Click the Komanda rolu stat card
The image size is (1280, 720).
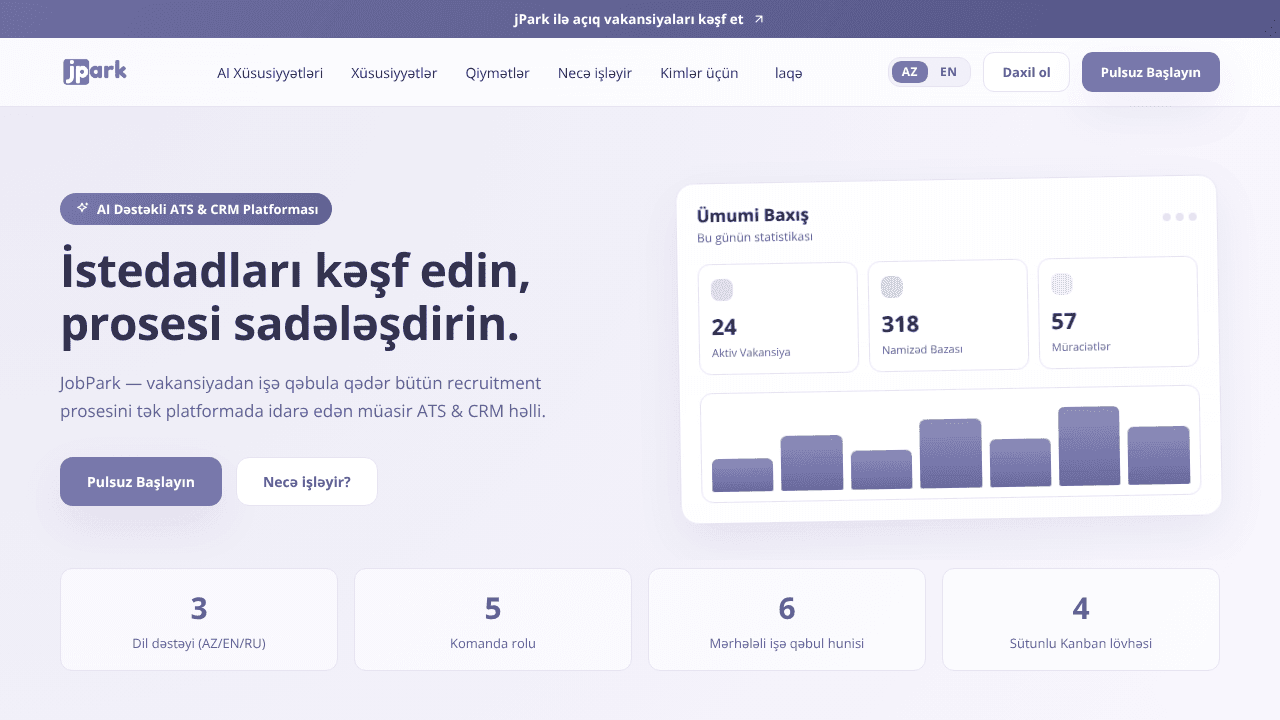[x=493, y=619]
